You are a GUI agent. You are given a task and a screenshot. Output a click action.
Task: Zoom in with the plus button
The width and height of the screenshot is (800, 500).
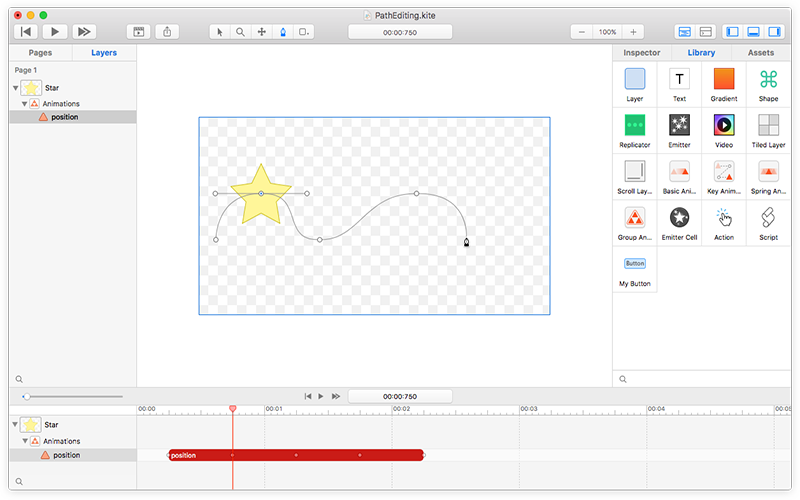coord(633,32)
